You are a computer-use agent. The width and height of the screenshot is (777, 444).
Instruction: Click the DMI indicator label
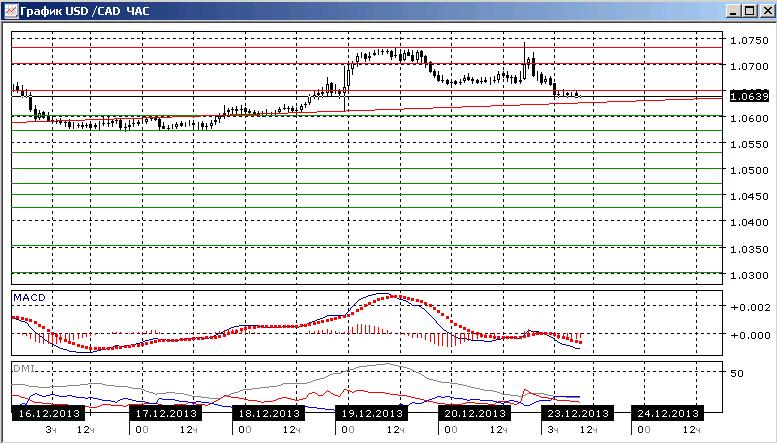[x=24, y=369]
